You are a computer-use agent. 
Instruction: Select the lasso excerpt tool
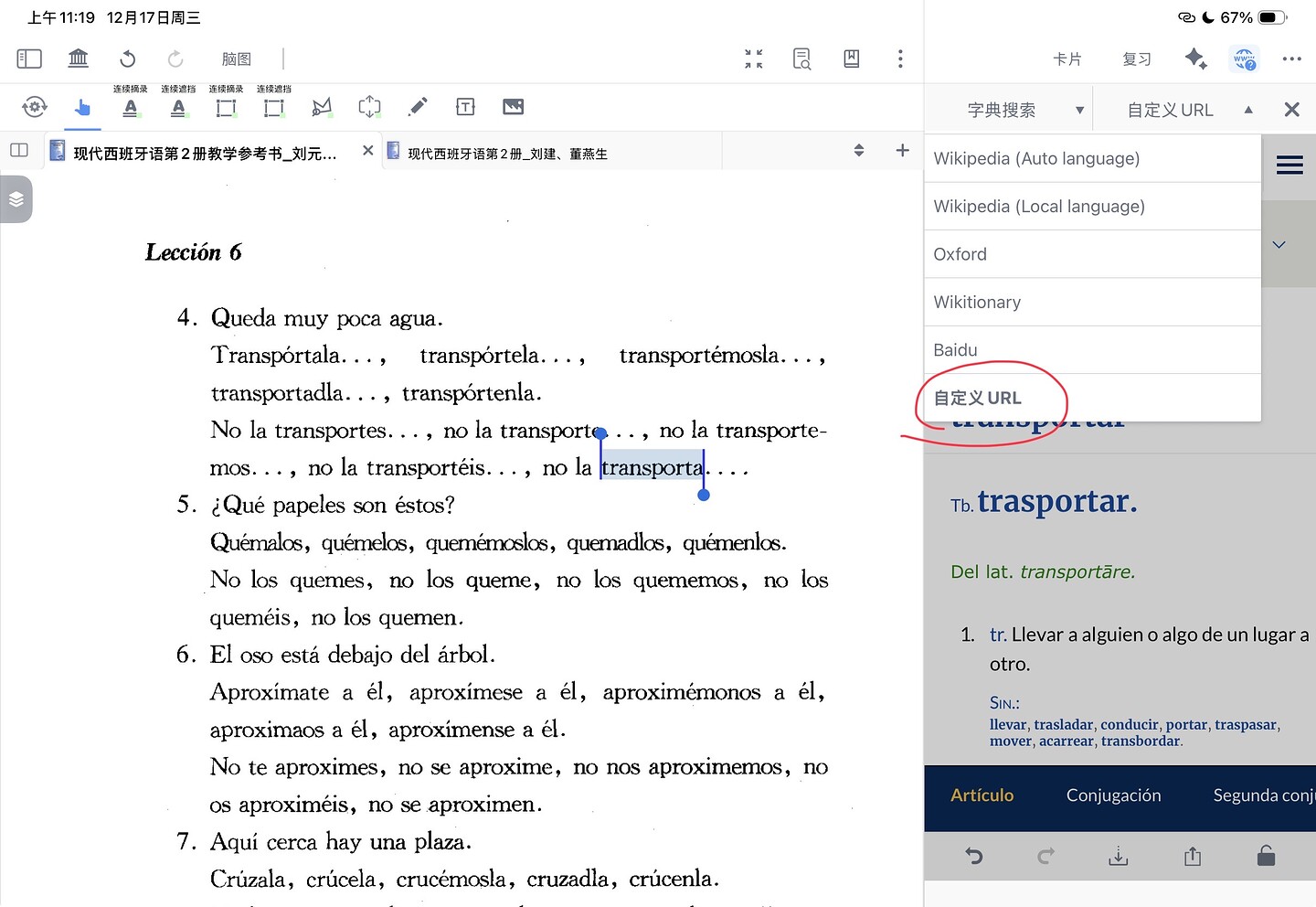point(322,107)
